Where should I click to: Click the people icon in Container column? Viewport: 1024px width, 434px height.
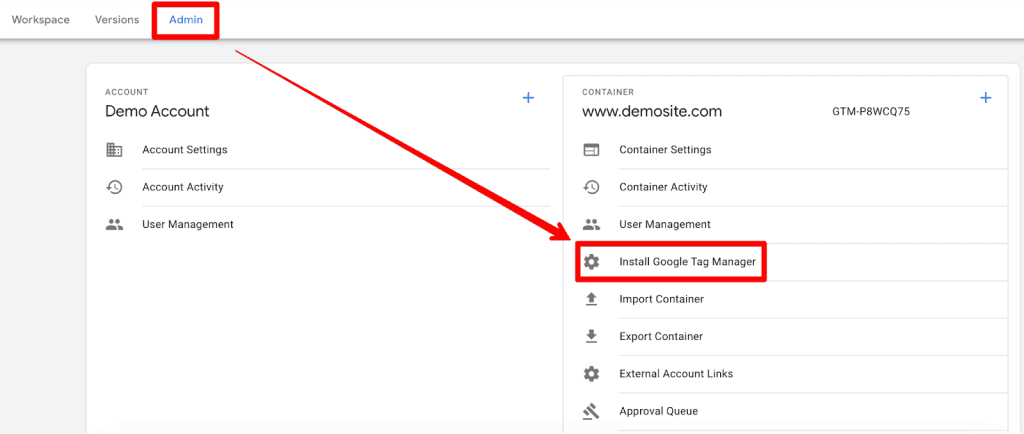tap(591, 225)
